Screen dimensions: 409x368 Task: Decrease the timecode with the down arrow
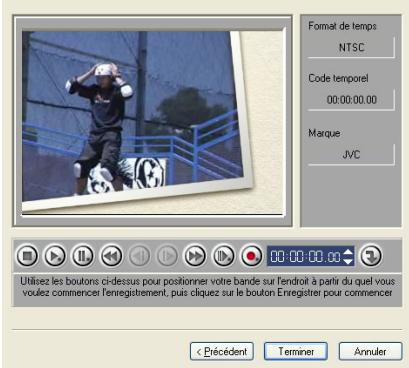348,261
